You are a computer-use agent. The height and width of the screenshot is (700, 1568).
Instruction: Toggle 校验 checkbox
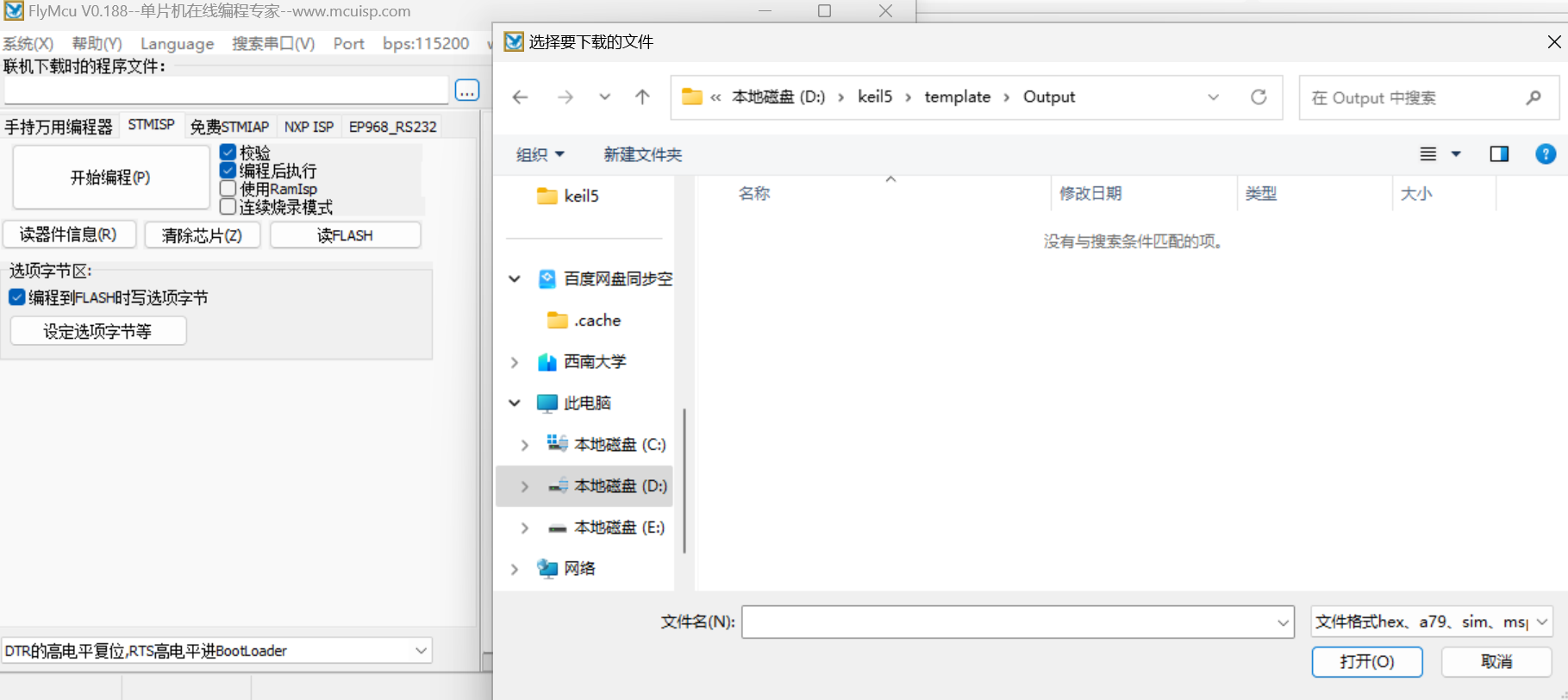point(228,153)
